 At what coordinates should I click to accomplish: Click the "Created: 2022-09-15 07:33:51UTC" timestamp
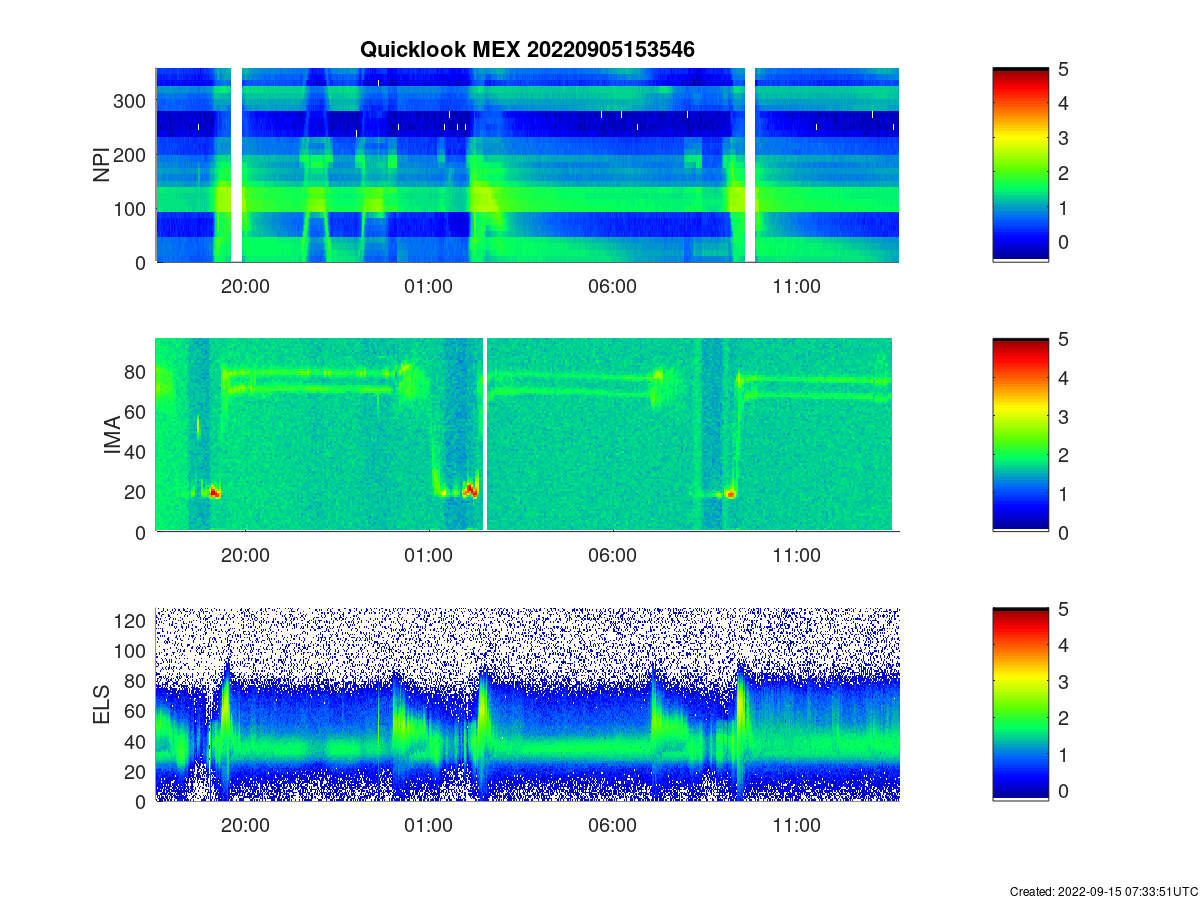point(1103,891)
